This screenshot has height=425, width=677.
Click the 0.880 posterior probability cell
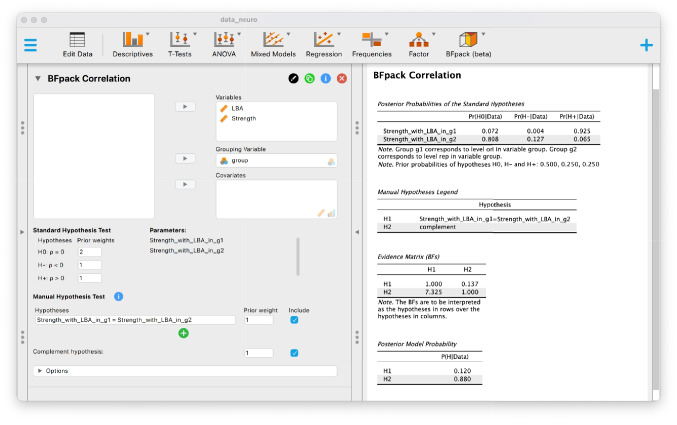click(462, 379)
